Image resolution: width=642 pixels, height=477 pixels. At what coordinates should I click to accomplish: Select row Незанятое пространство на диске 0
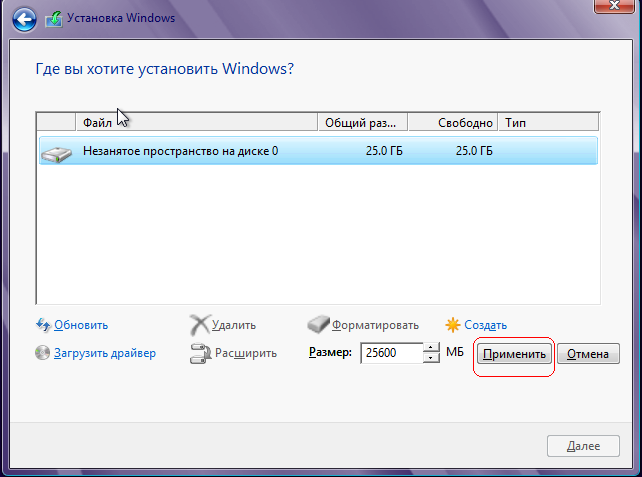pos(318,151)
